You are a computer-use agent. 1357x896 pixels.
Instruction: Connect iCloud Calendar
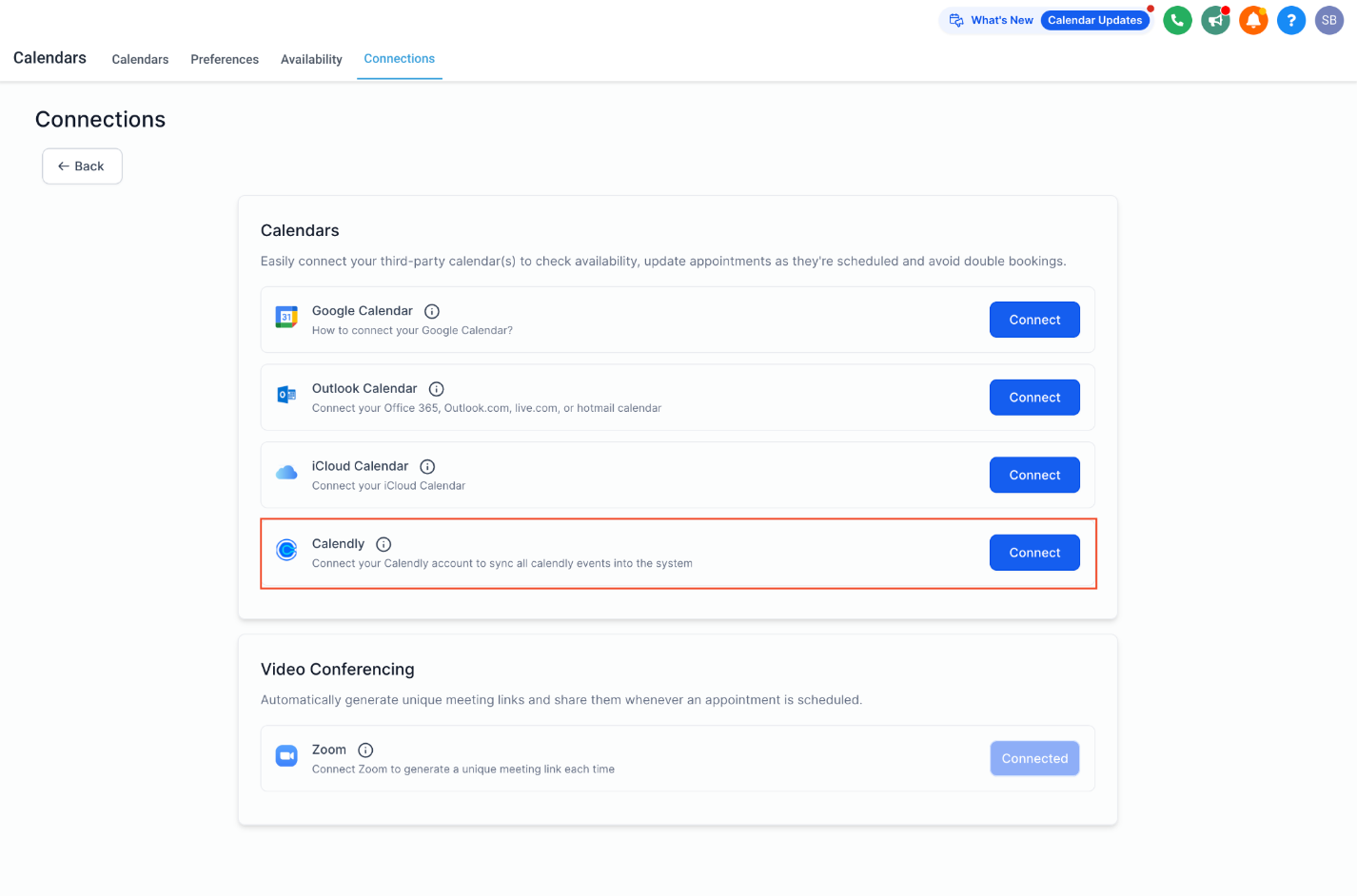click(1034, 475)
